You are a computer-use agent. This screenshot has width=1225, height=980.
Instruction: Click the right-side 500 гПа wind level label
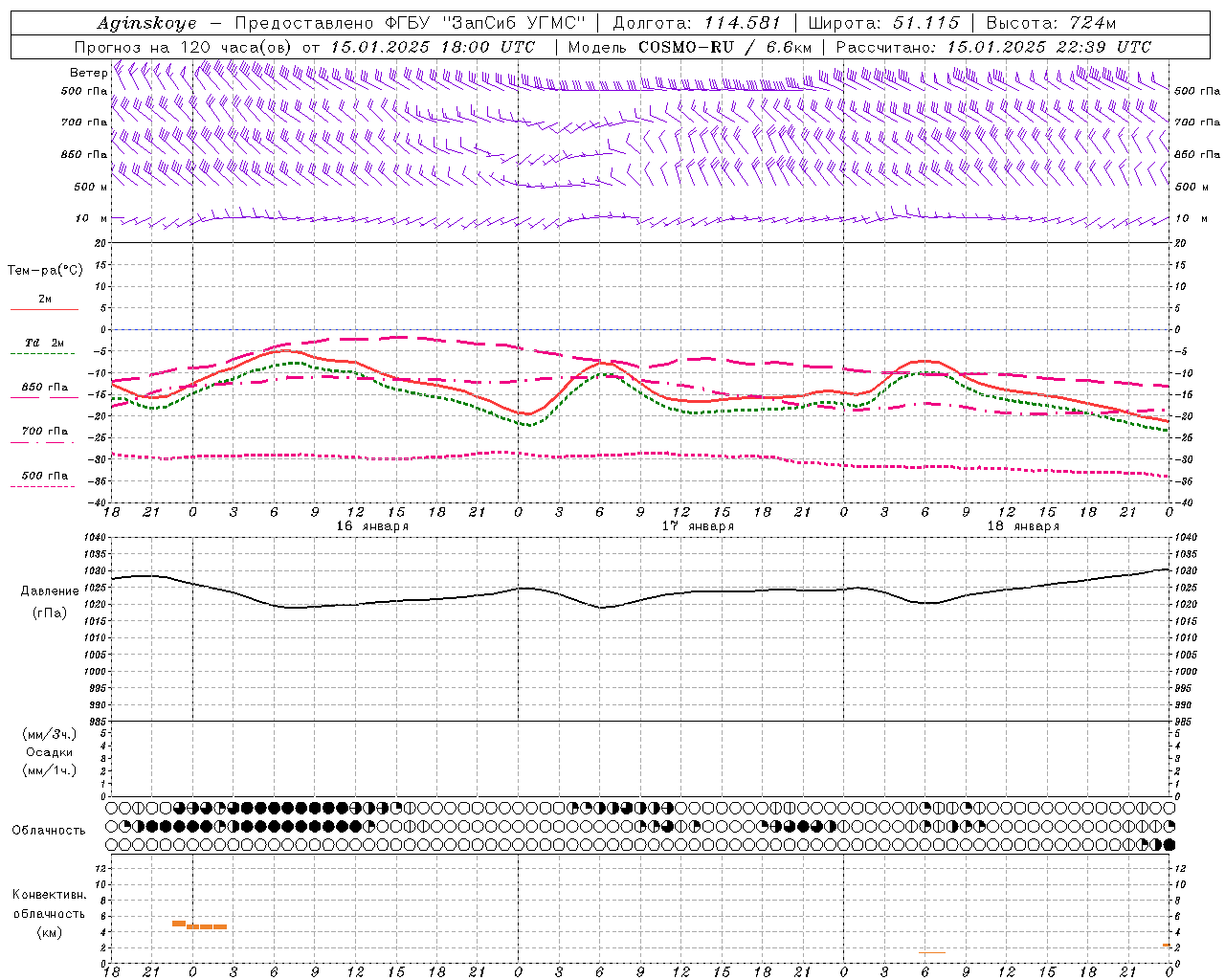pos(1197,91)
